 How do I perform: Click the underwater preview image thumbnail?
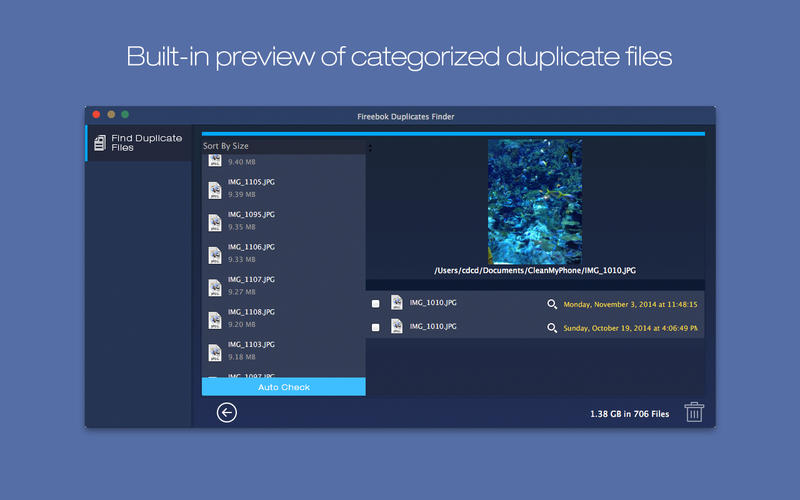click(535, 200)
